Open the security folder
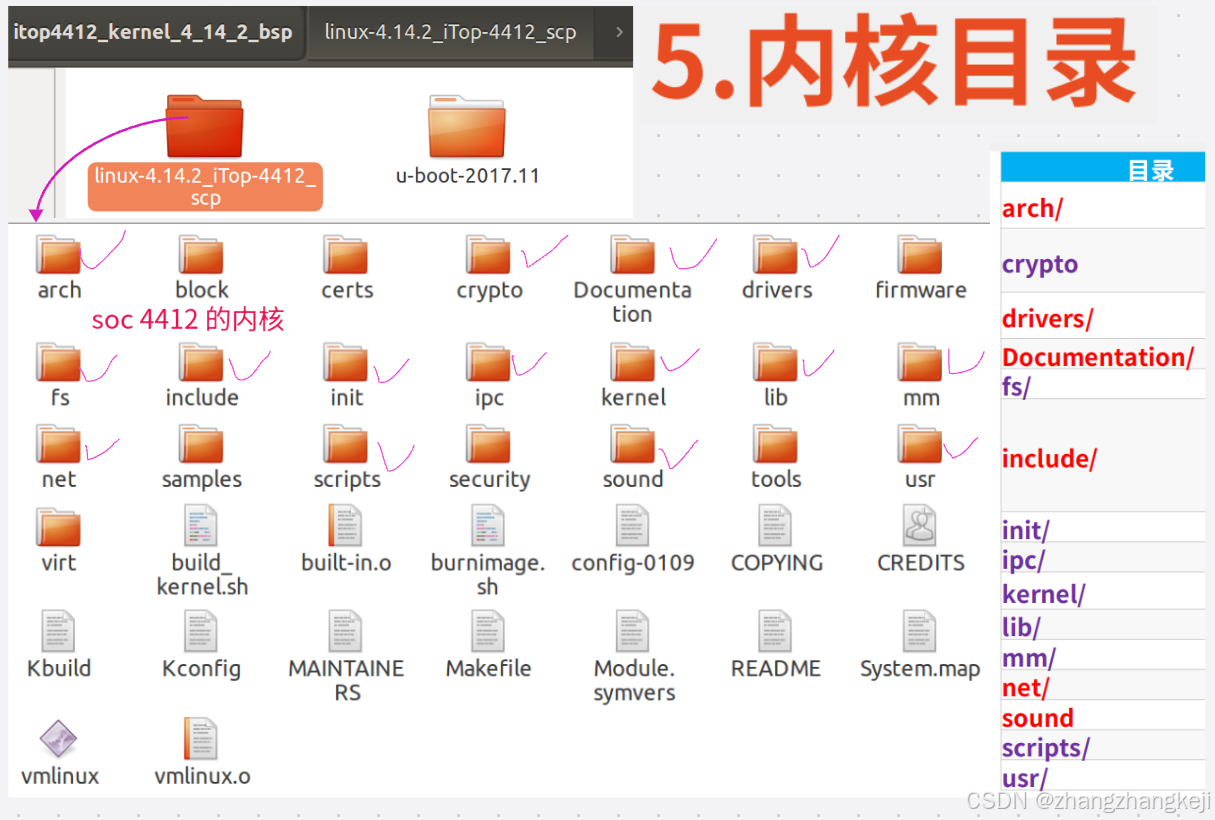Screen dimensions: 1215x820 pos(489,444)
